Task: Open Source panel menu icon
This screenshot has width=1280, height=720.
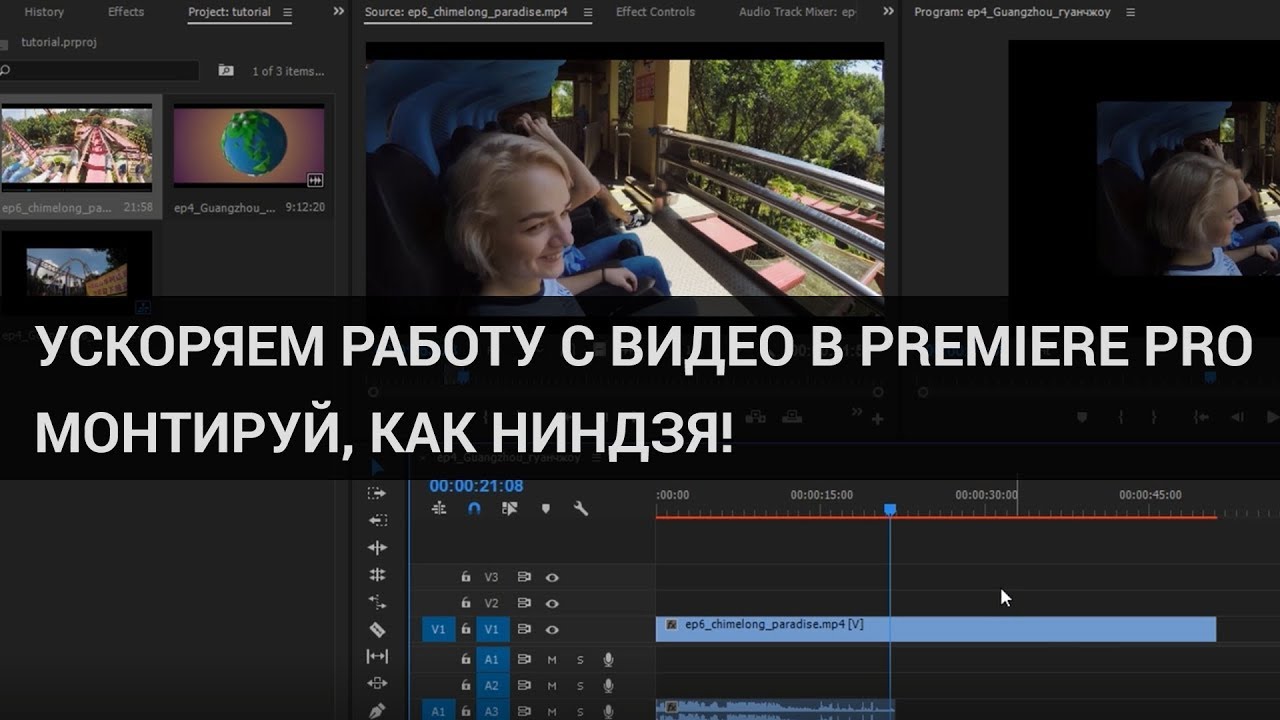Action: click(587, 12)
